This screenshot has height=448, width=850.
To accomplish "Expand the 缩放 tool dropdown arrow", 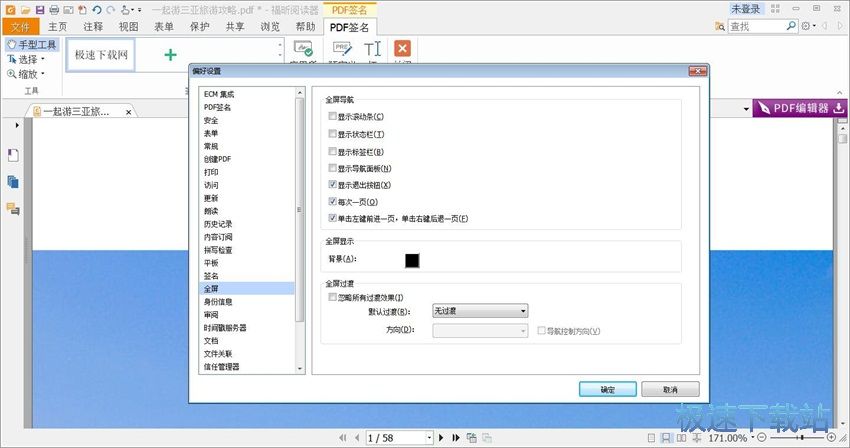I will 43,74.
